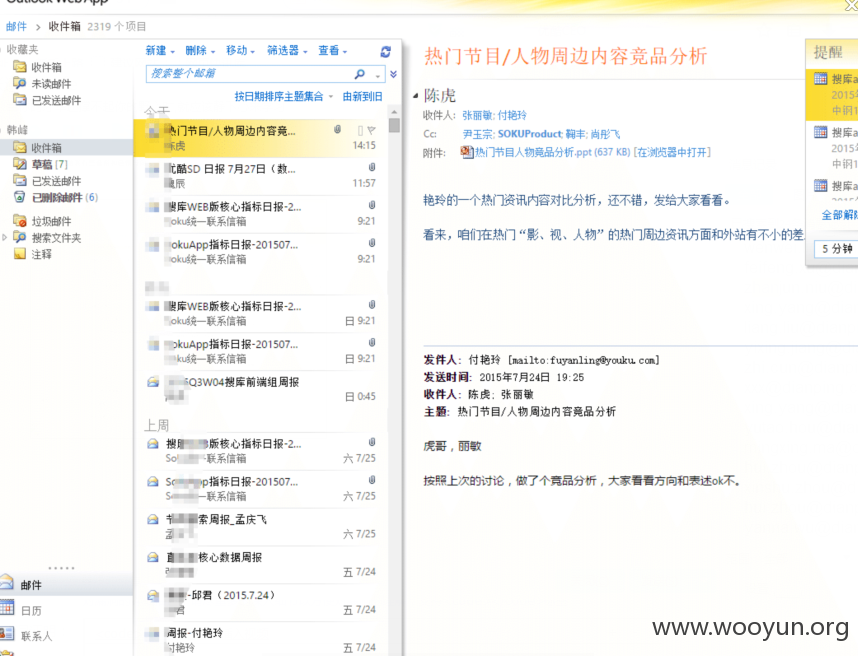Image resolution: width=858 pixels, height=656 pixels.
Task: Click the favorites 收件箱 folder icon
Action: pyautogui.click(x=20, y=67)
